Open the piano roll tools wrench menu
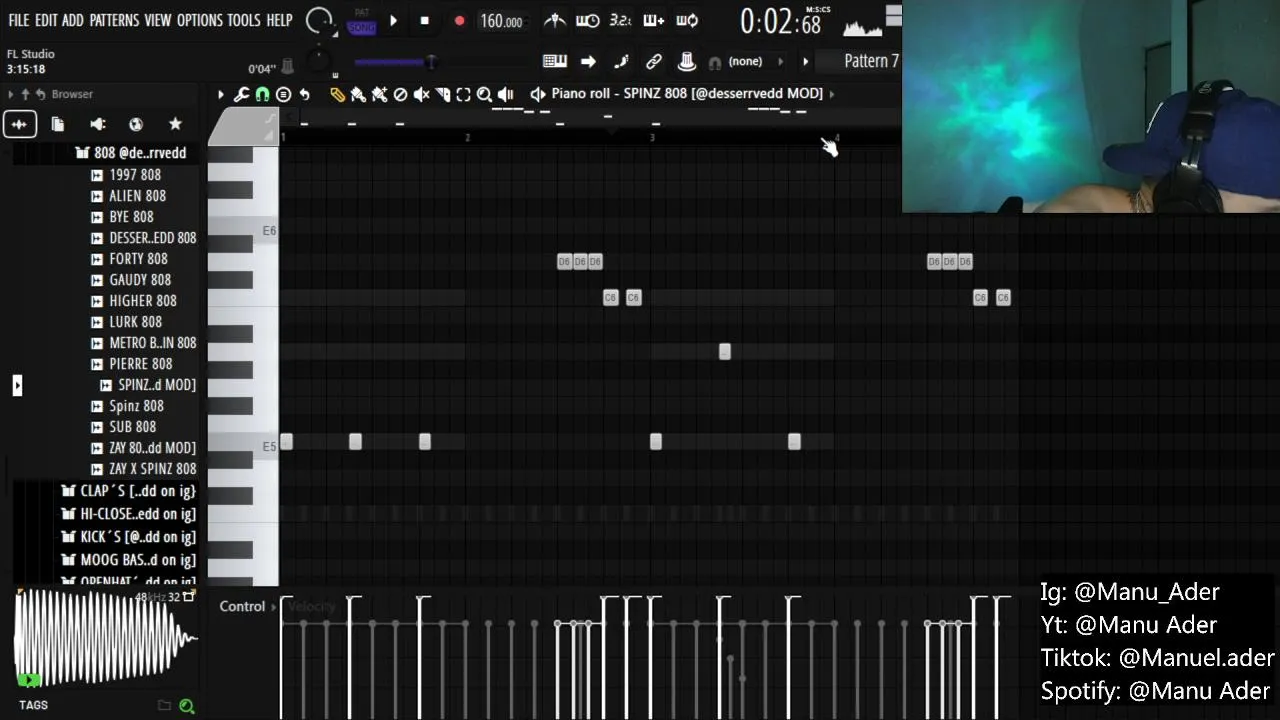This screenshot has height=720, width=1280. (x=241, y=94)
